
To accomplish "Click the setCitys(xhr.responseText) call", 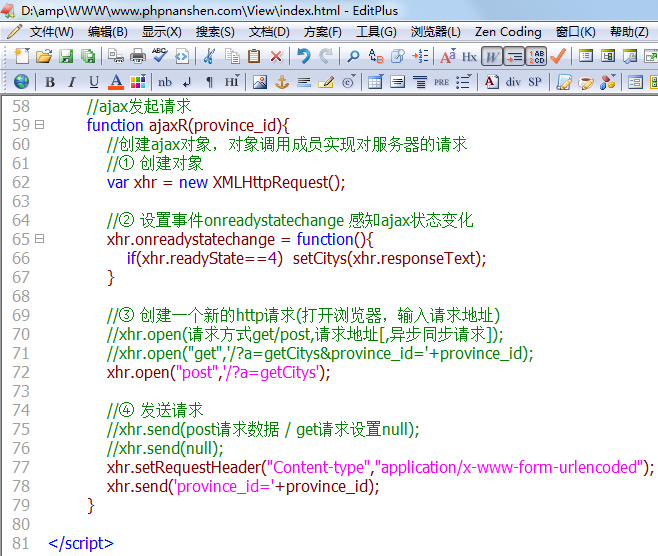I will pyautogui.click(x=386, y=258).
